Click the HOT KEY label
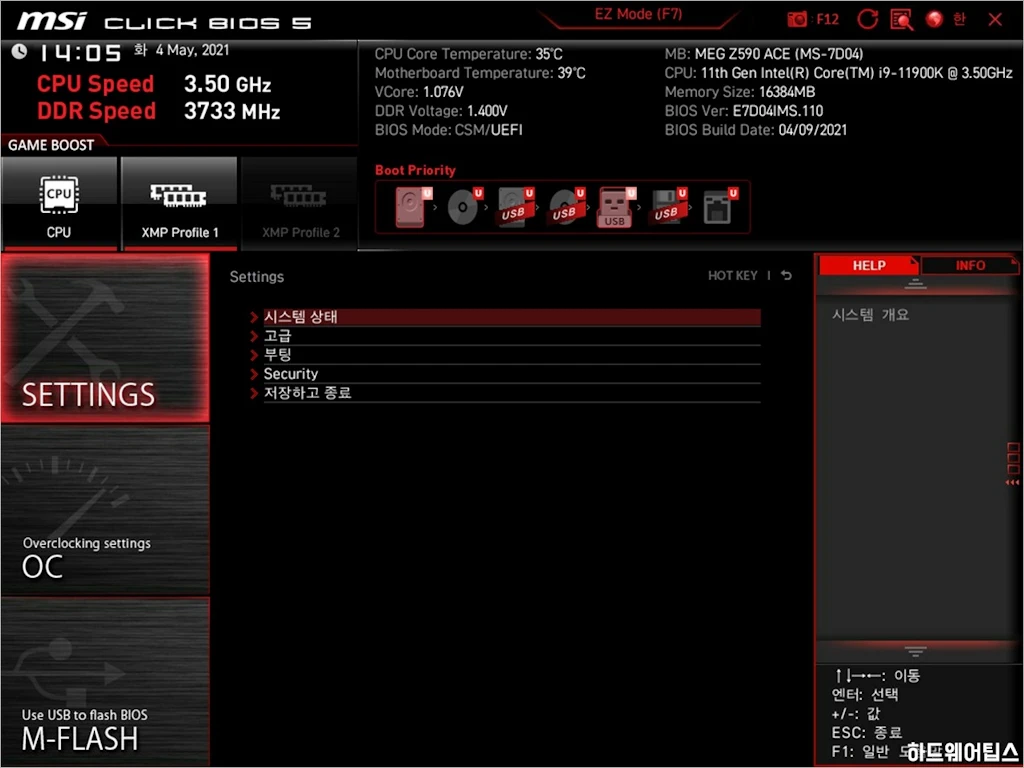Viewport: 1024px width, 768px height. coord(733,276)
